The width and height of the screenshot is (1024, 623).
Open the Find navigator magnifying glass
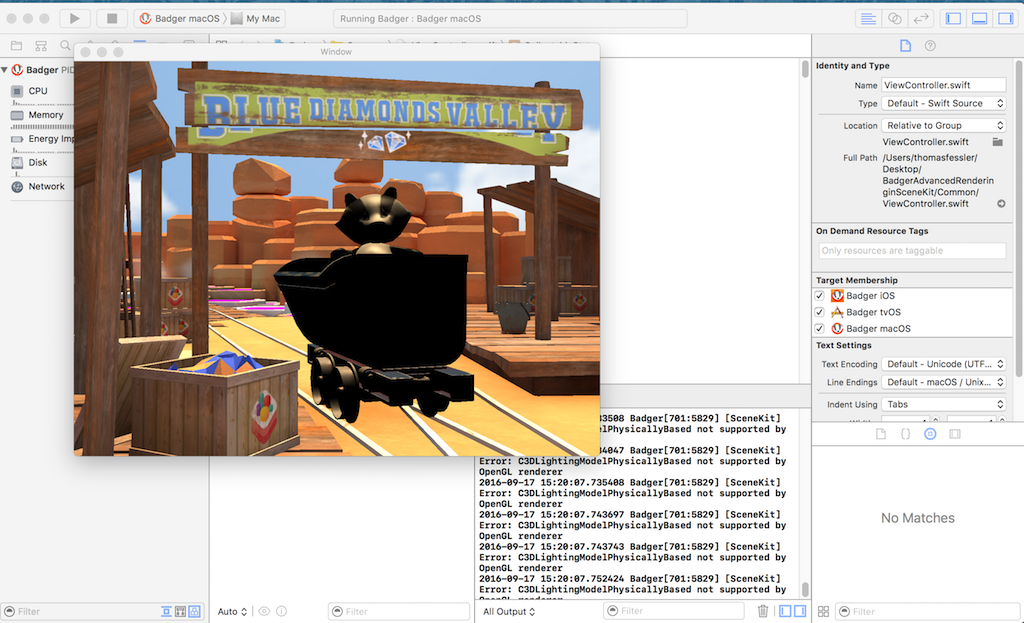tap(65, 46)
